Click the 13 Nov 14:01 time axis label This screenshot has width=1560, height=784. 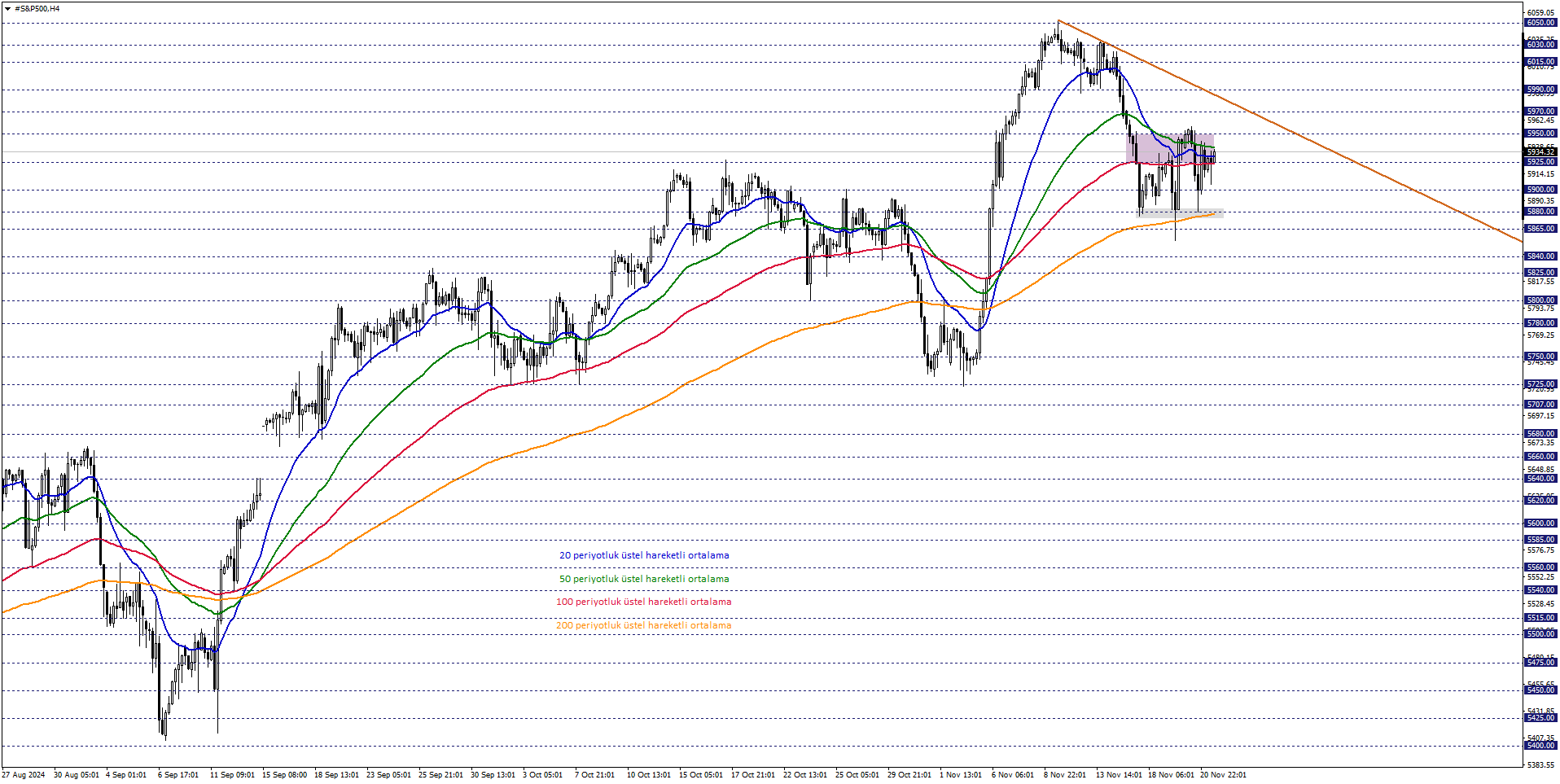1119,775
